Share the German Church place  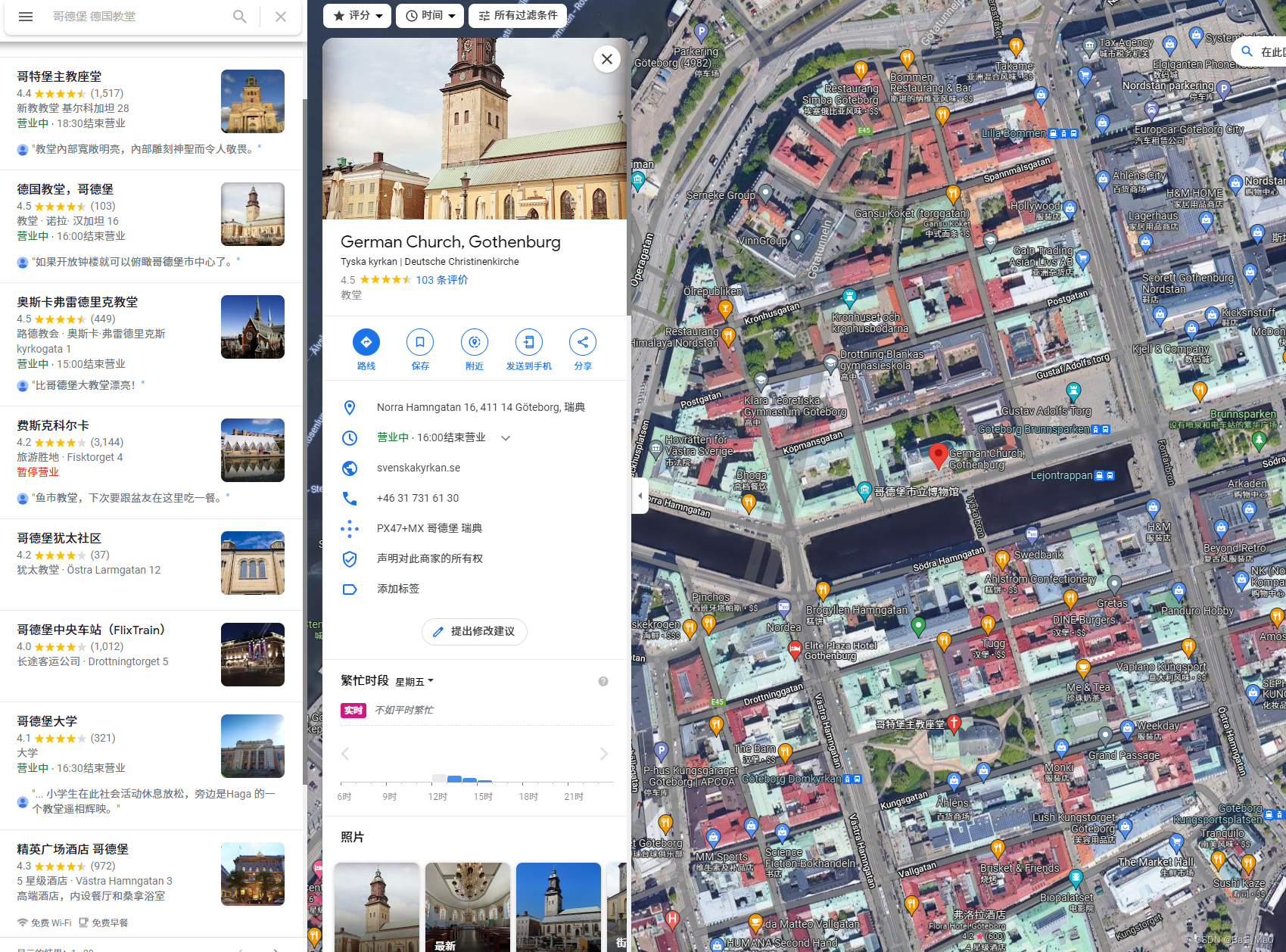[x=583, y=342]
